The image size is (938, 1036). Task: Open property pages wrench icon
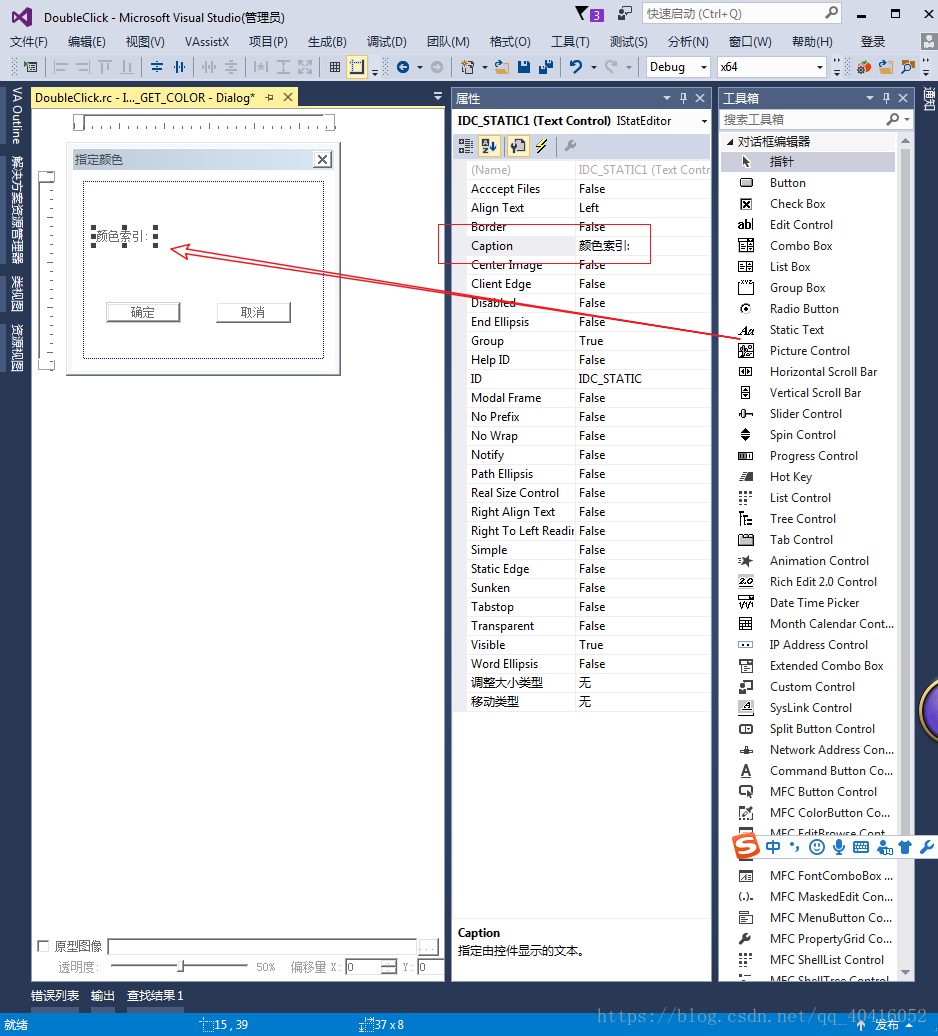571,145
